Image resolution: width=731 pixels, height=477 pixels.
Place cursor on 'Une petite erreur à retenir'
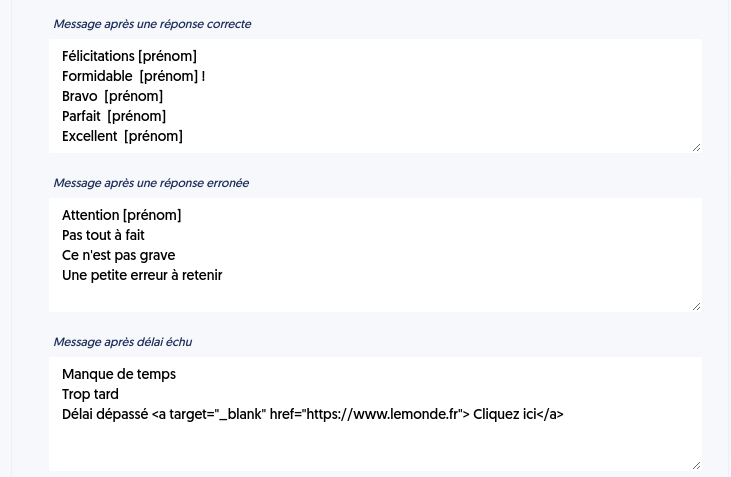pos(142,275)
